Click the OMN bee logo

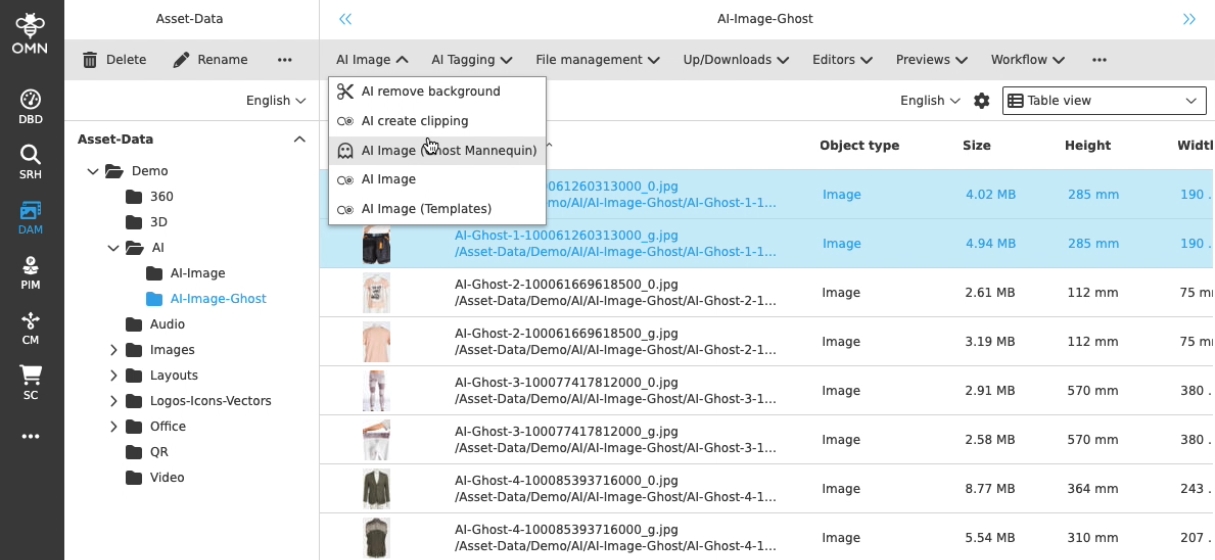coord(30,33)
